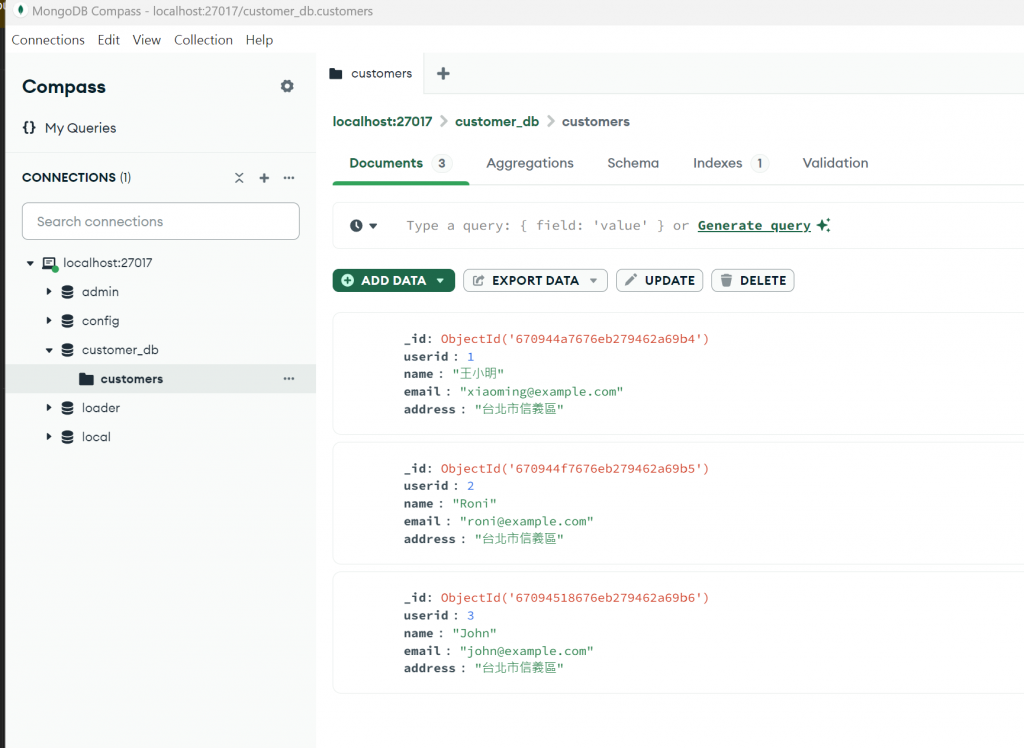1024x748 pixels.
Task: Click local database icon
Action: 67,437
